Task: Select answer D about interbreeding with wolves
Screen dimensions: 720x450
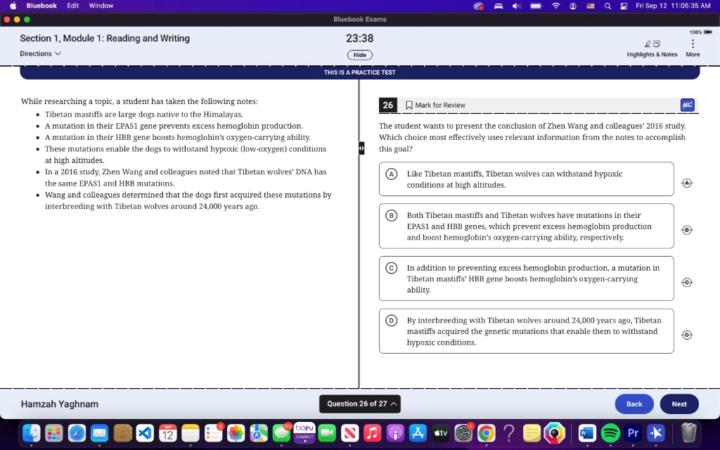Action: click(526, 331)
